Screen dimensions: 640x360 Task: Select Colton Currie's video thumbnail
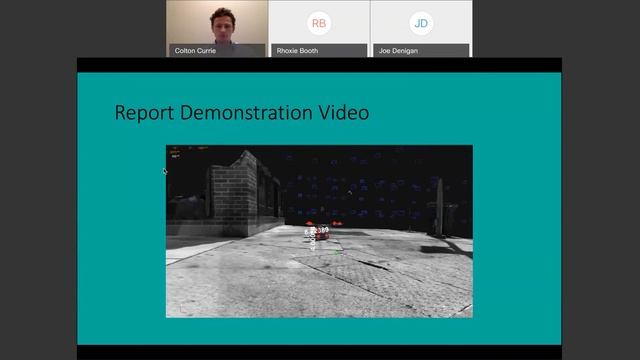click(x=217, y=28)
